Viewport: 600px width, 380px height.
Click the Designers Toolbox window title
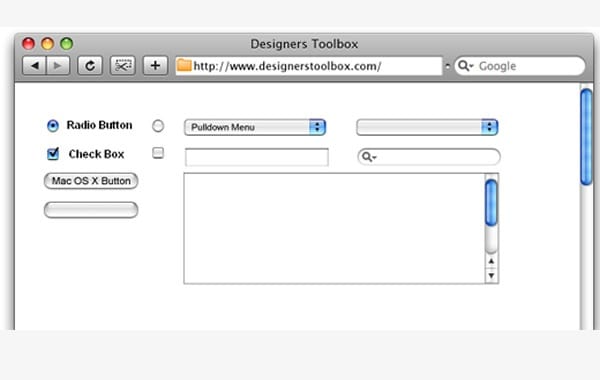pos(304,44)
